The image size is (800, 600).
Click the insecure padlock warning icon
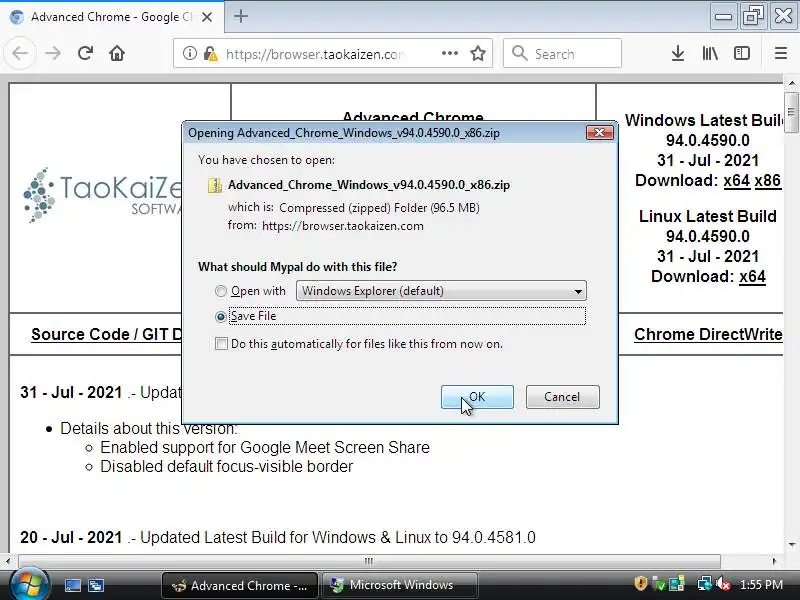tap(210, 54)
